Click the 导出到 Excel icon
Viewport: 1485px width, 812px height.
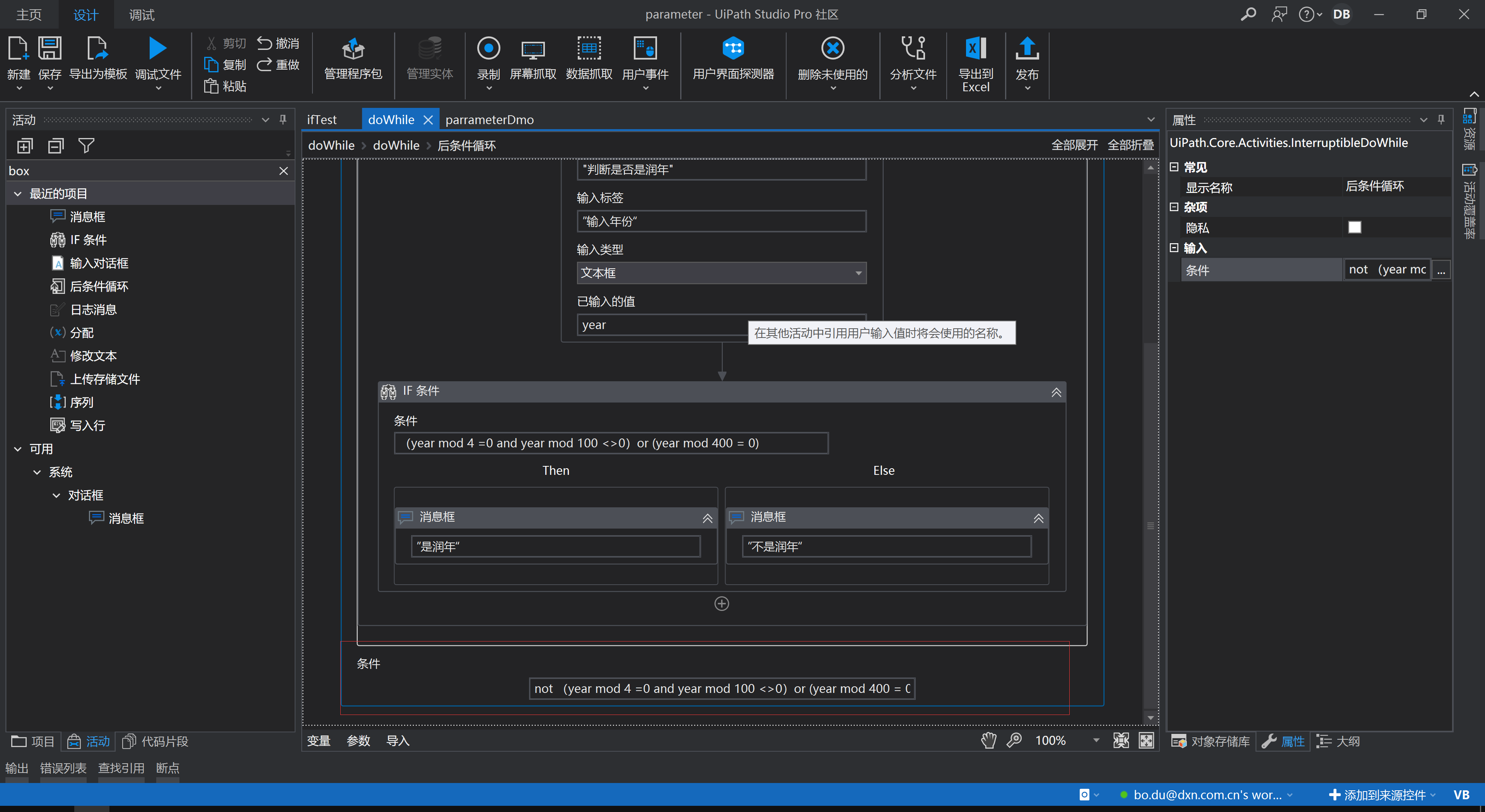point(975,60)
